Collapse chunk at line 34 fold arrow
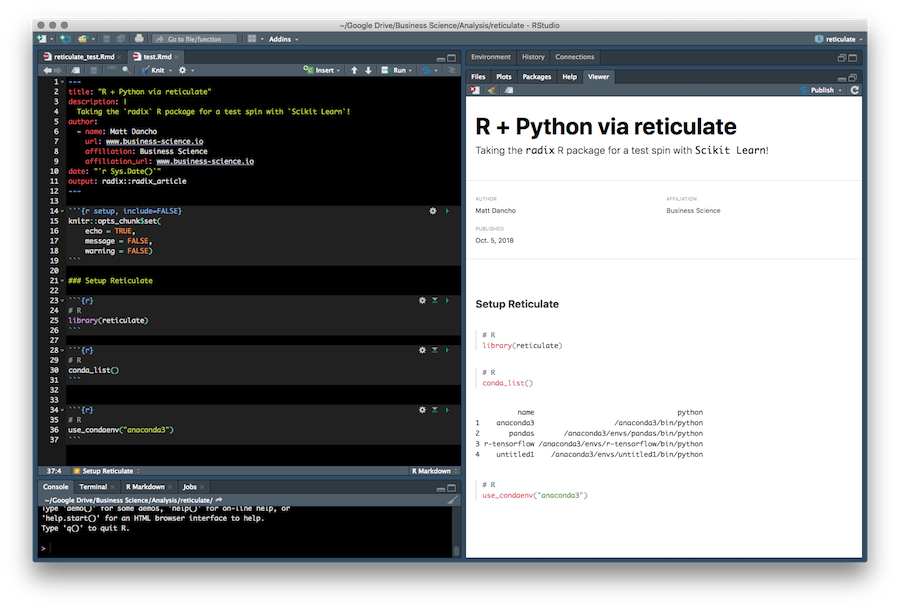The image size is (900, 609). 63,410
